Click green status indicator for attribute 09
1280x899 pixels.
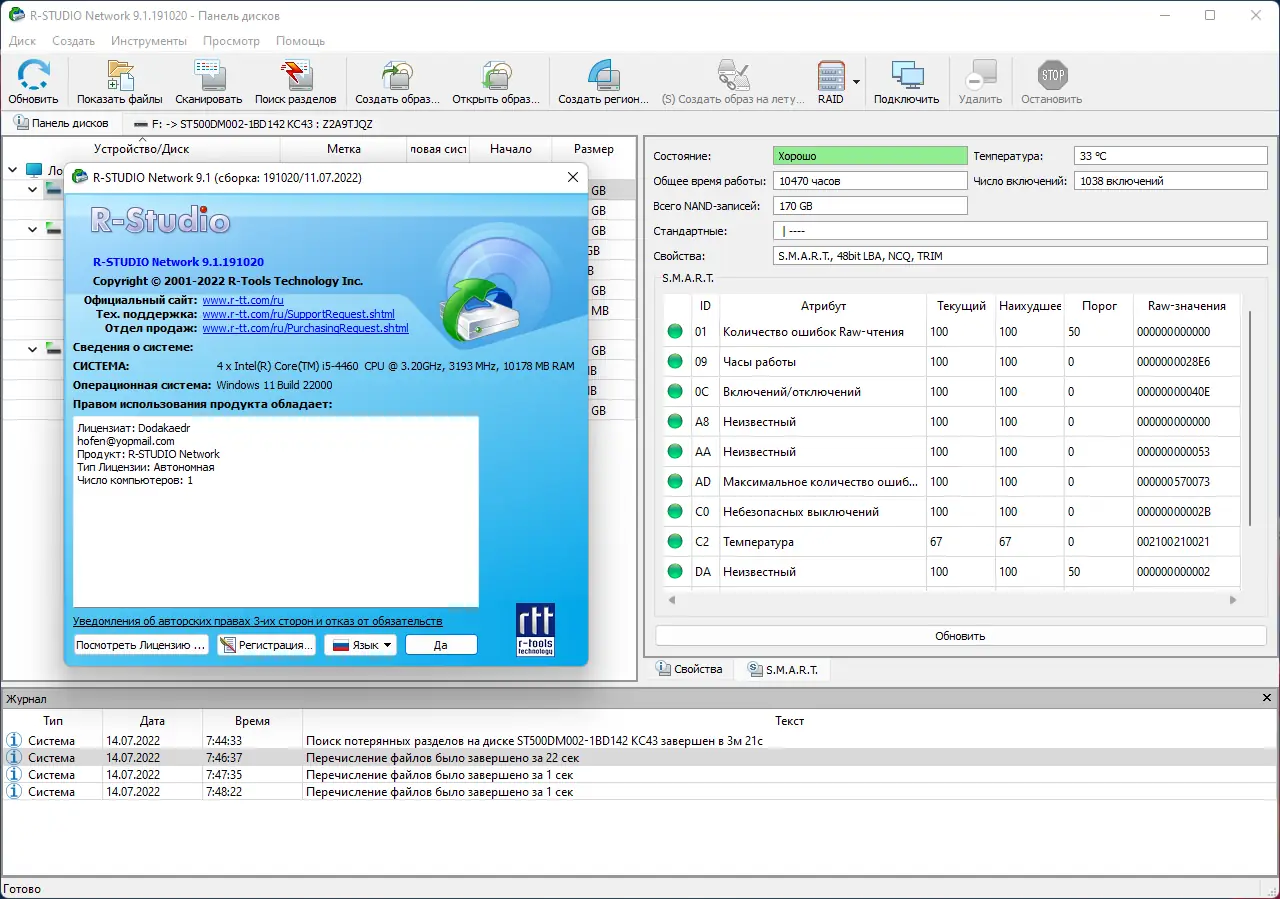[x=675, y=362]
